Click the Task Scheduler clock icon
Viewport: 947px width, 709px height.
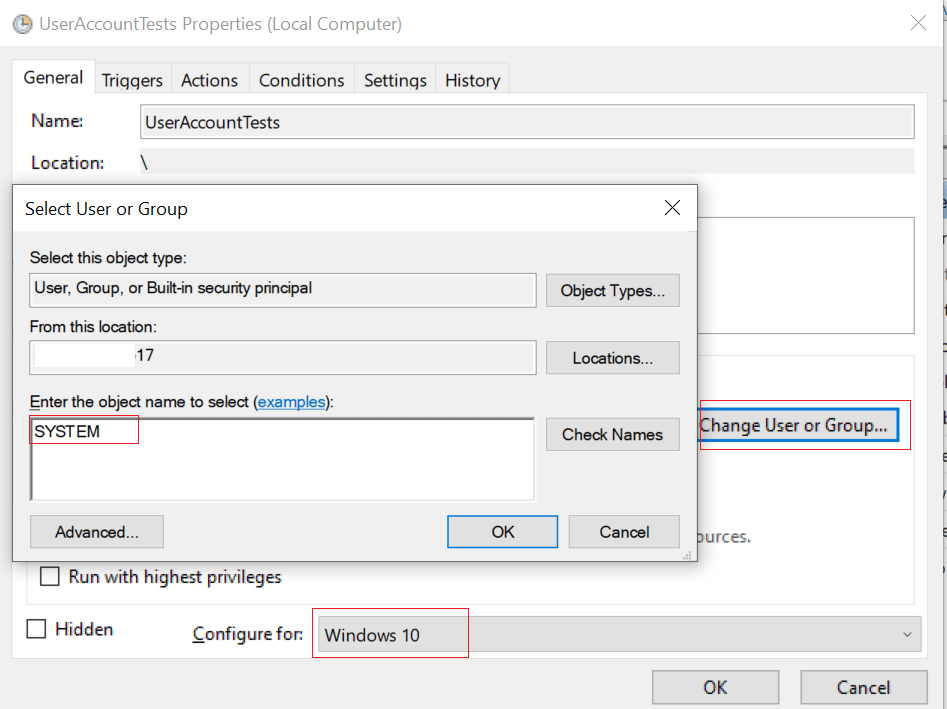tap(22, 23)
